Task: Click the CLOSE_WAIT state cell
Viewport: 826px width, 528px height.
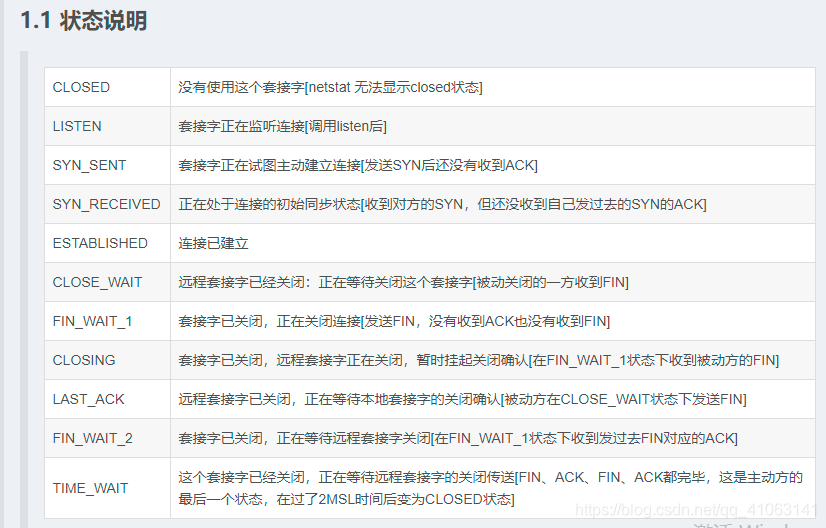Action: [107, 282]
